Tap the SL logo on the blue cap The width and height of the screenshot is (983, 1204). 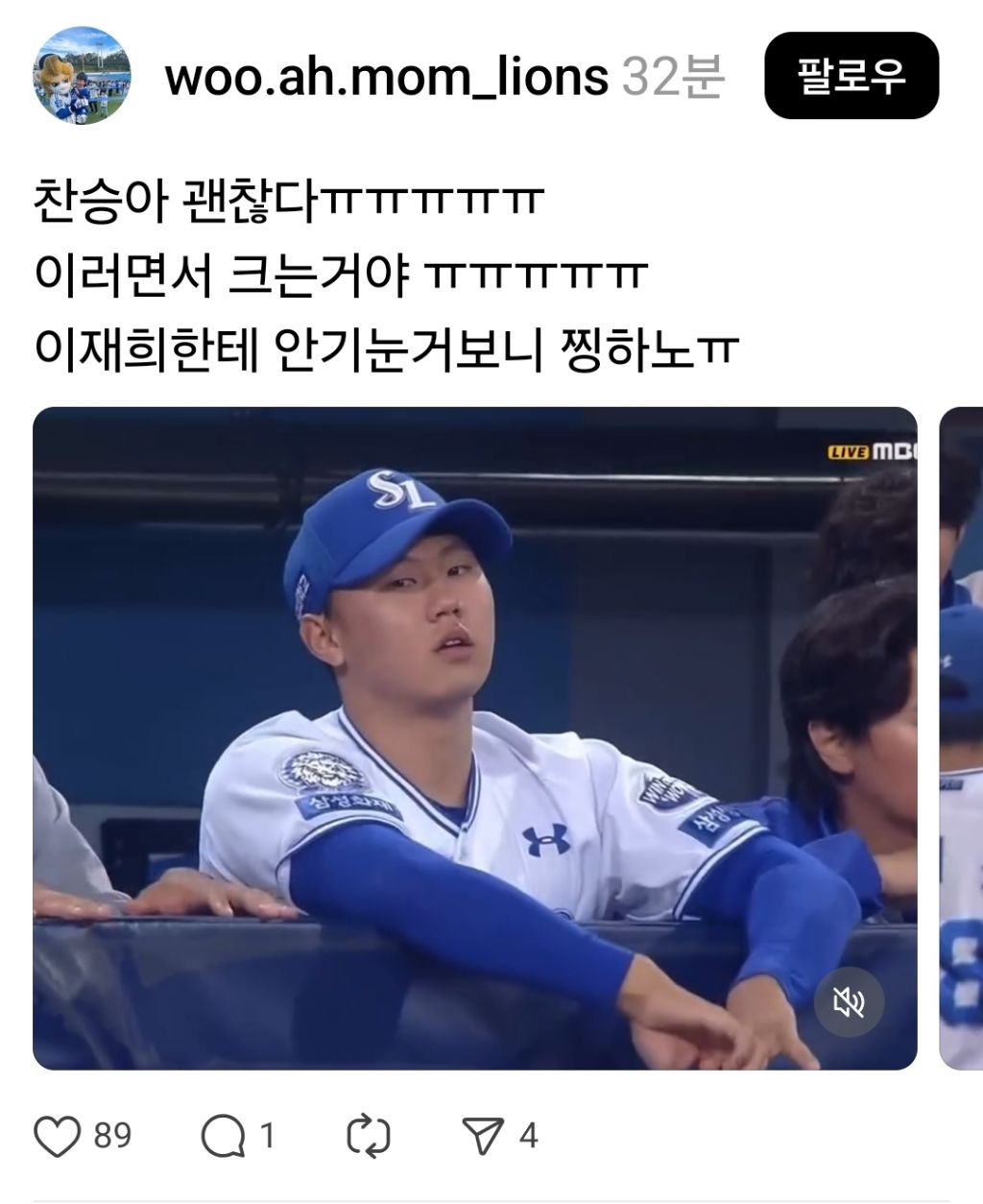click(x=398, y=491)
